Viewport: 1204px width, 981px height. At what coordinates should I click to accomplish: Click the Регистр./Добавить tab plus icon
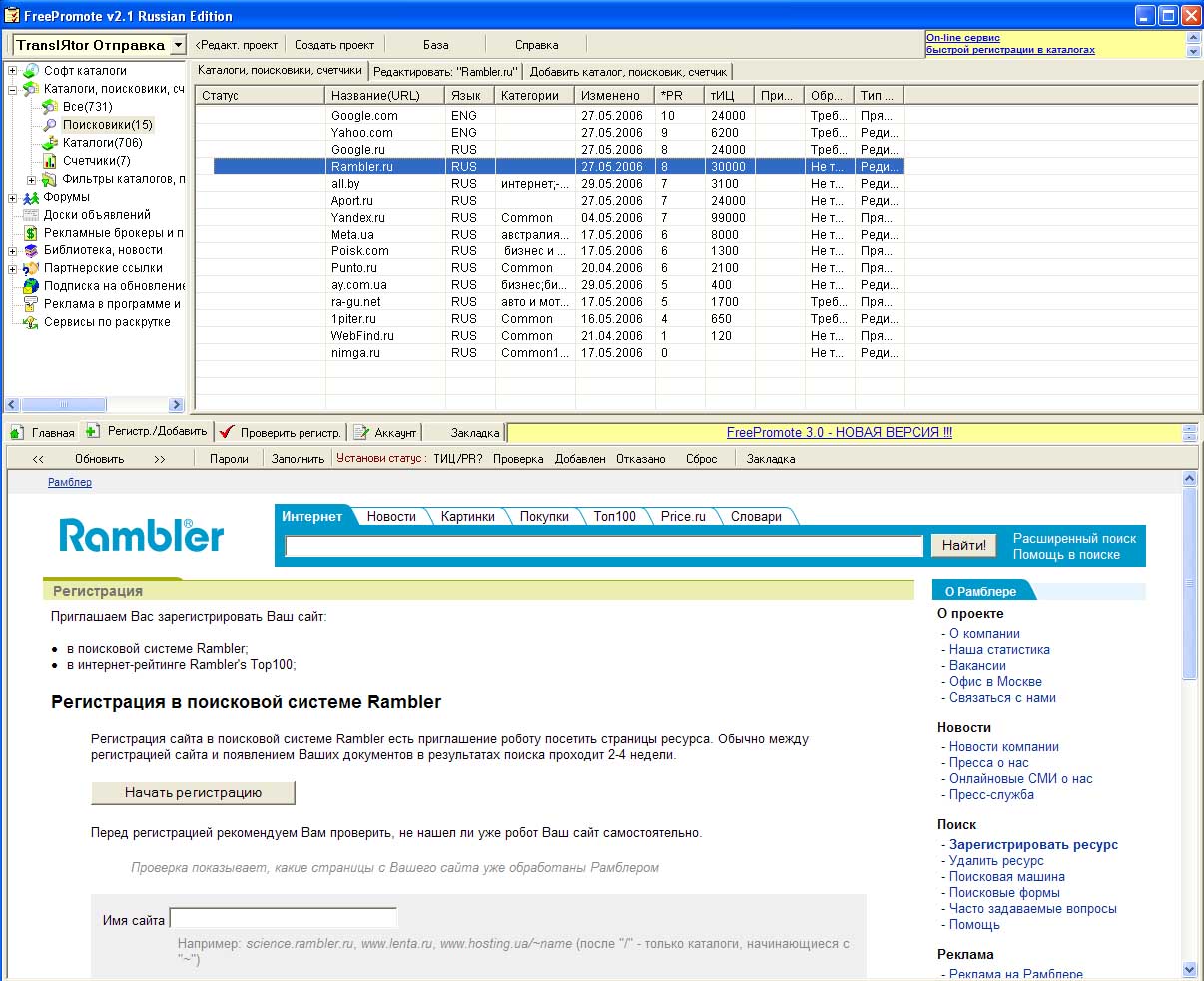click(x=93, y=431)
